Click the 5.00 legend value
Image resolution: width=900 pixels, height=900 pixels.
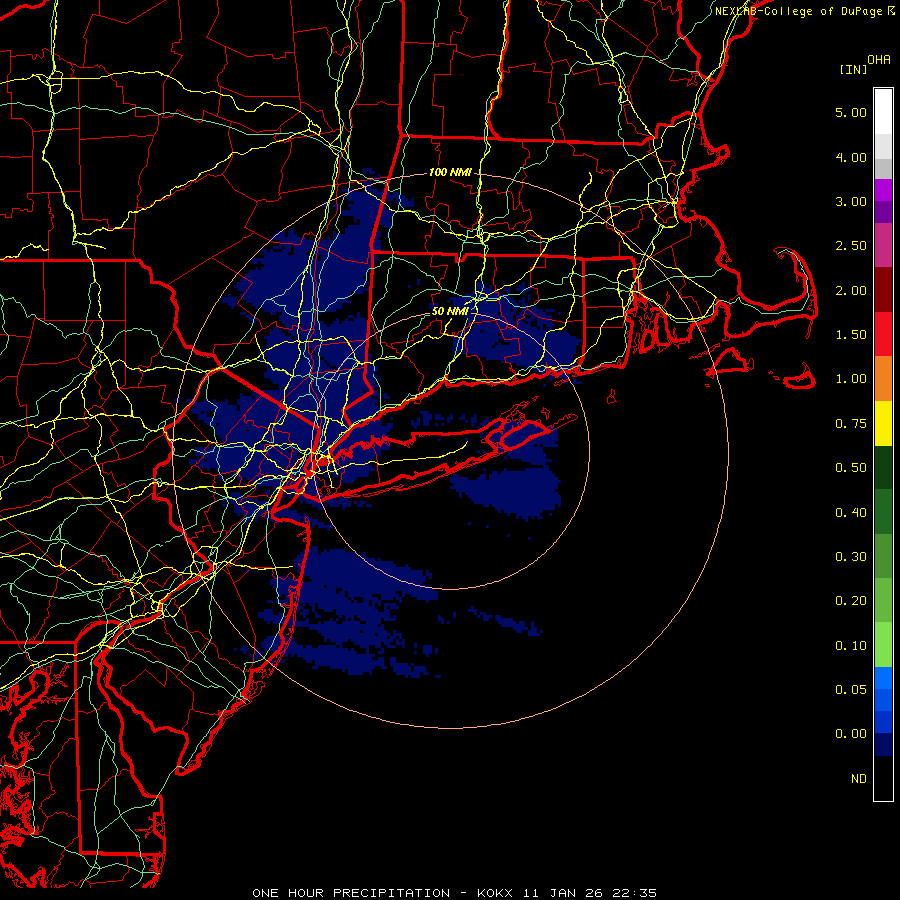[x=851, y=112]
